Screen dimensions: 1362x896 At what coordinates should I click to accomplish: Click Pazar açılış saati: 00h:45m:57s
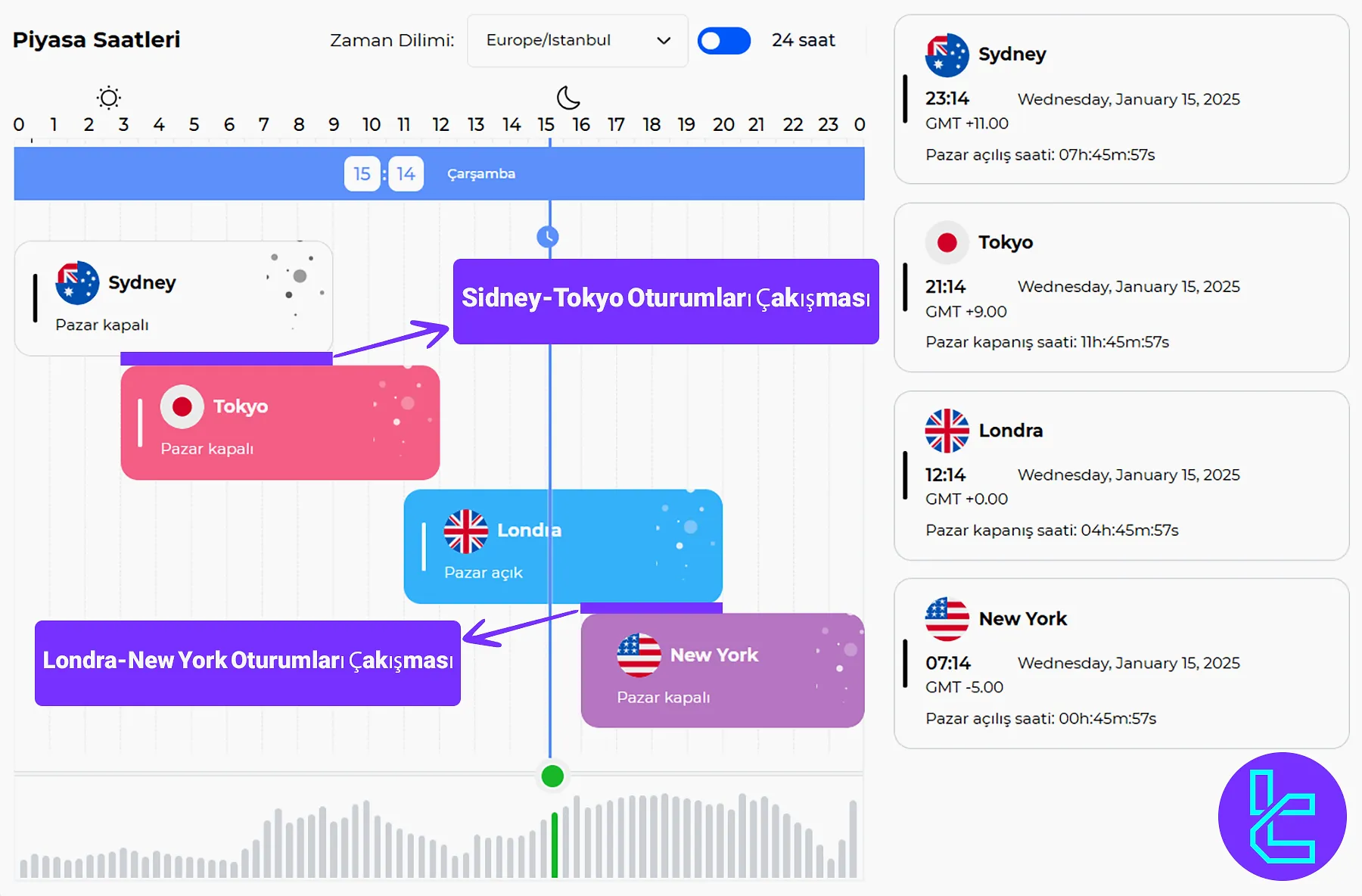coord(1041,719)
